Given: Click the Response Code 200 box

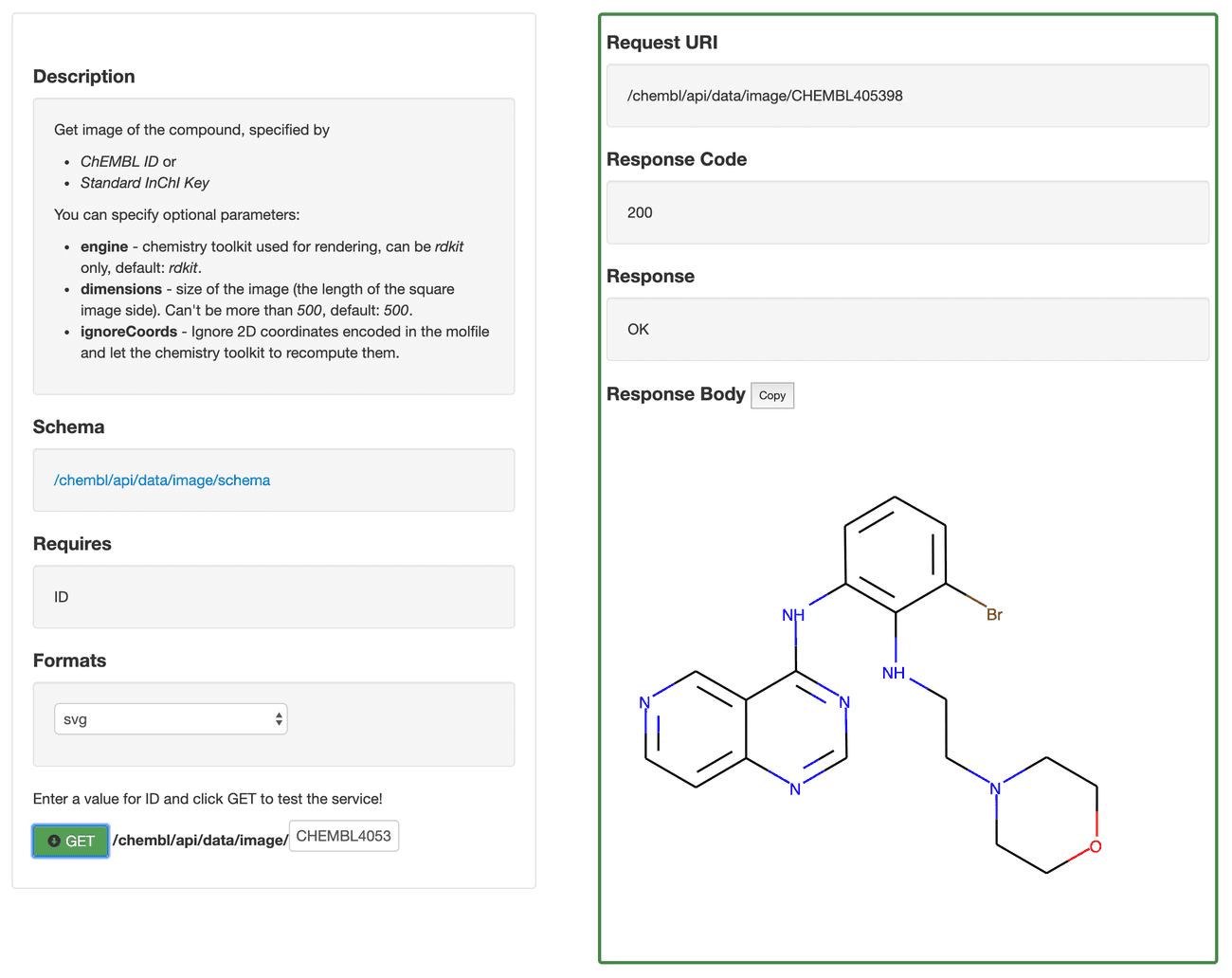Looking at the screenshot, I should tap(907, 212).
